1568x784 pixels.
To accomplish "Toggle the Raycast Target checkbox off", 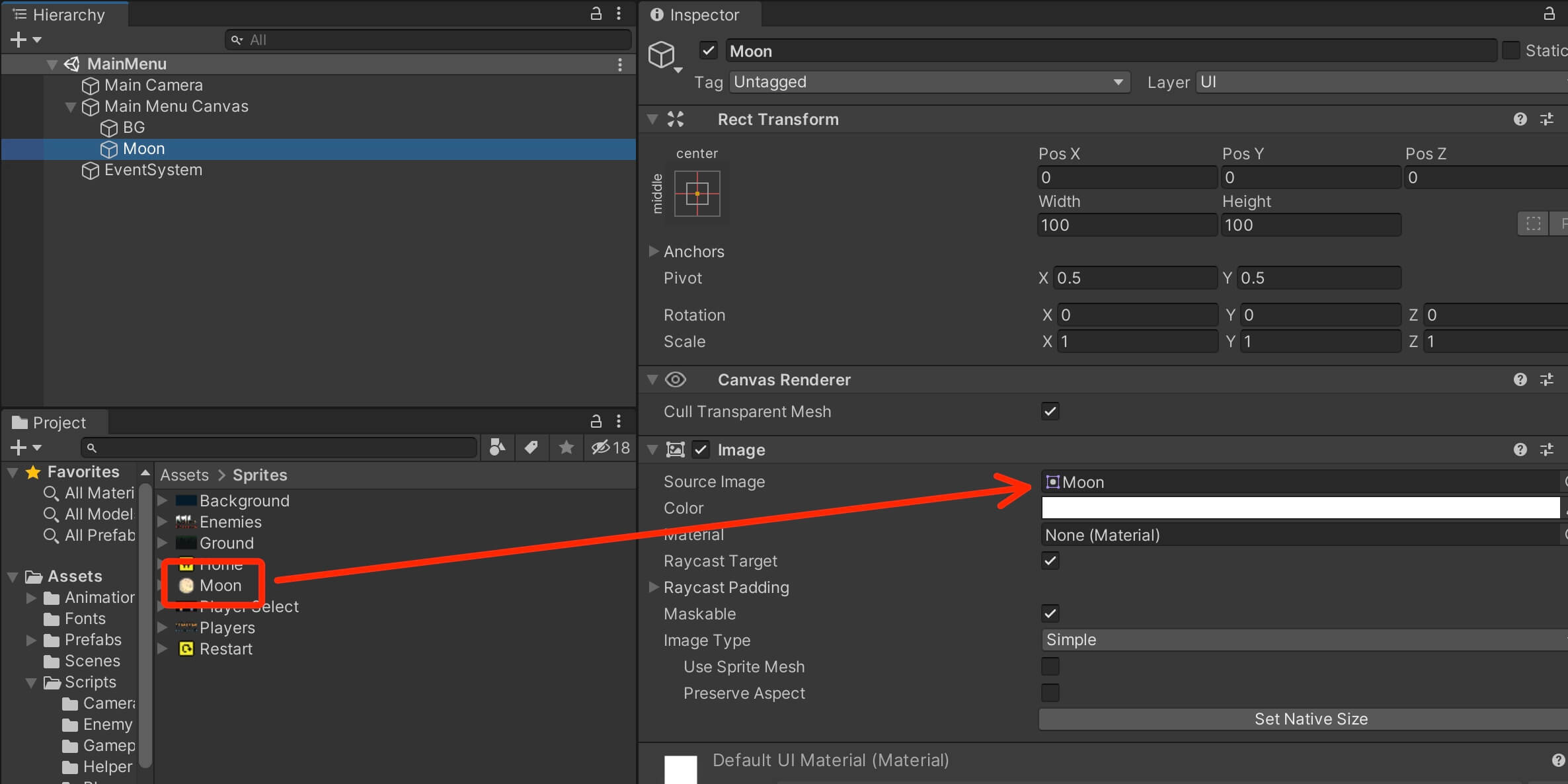I will [1049, 560].
